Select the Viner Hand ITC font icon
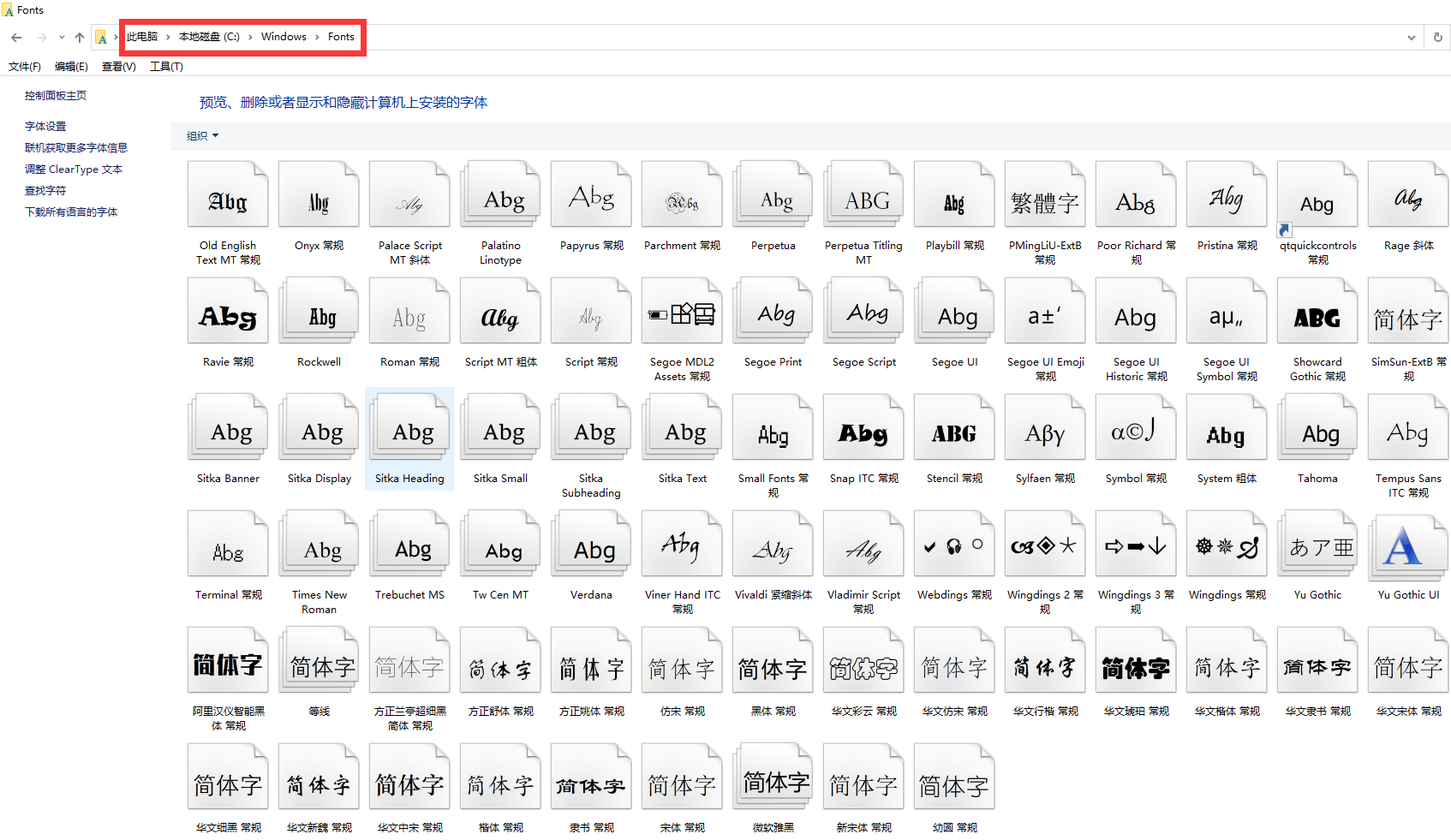Viewport: 1451px width, 840px height. (682, 544)
